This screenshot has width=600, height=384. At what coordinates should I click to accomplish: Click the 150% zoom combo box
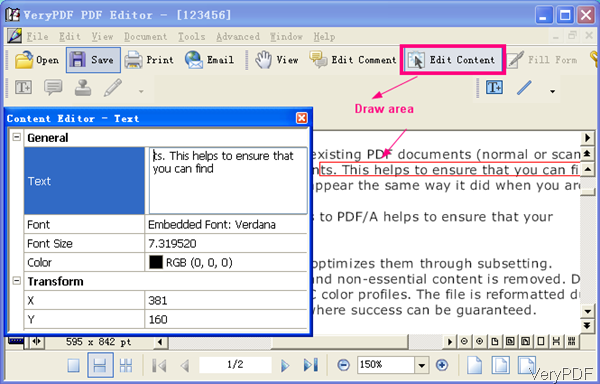coord(386,365)
